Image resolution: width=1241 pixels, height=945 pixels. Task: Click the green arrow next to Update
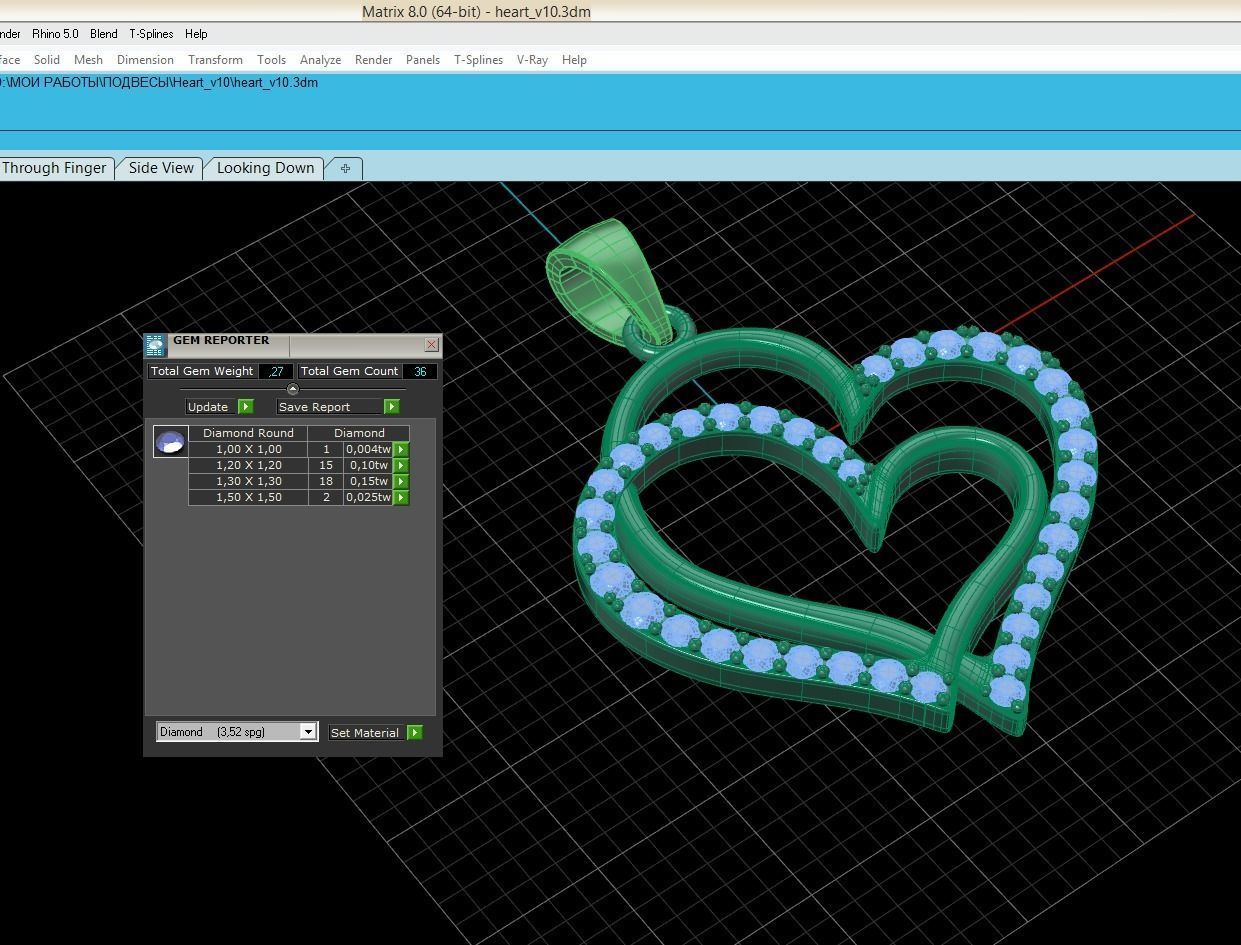point(246,407)
